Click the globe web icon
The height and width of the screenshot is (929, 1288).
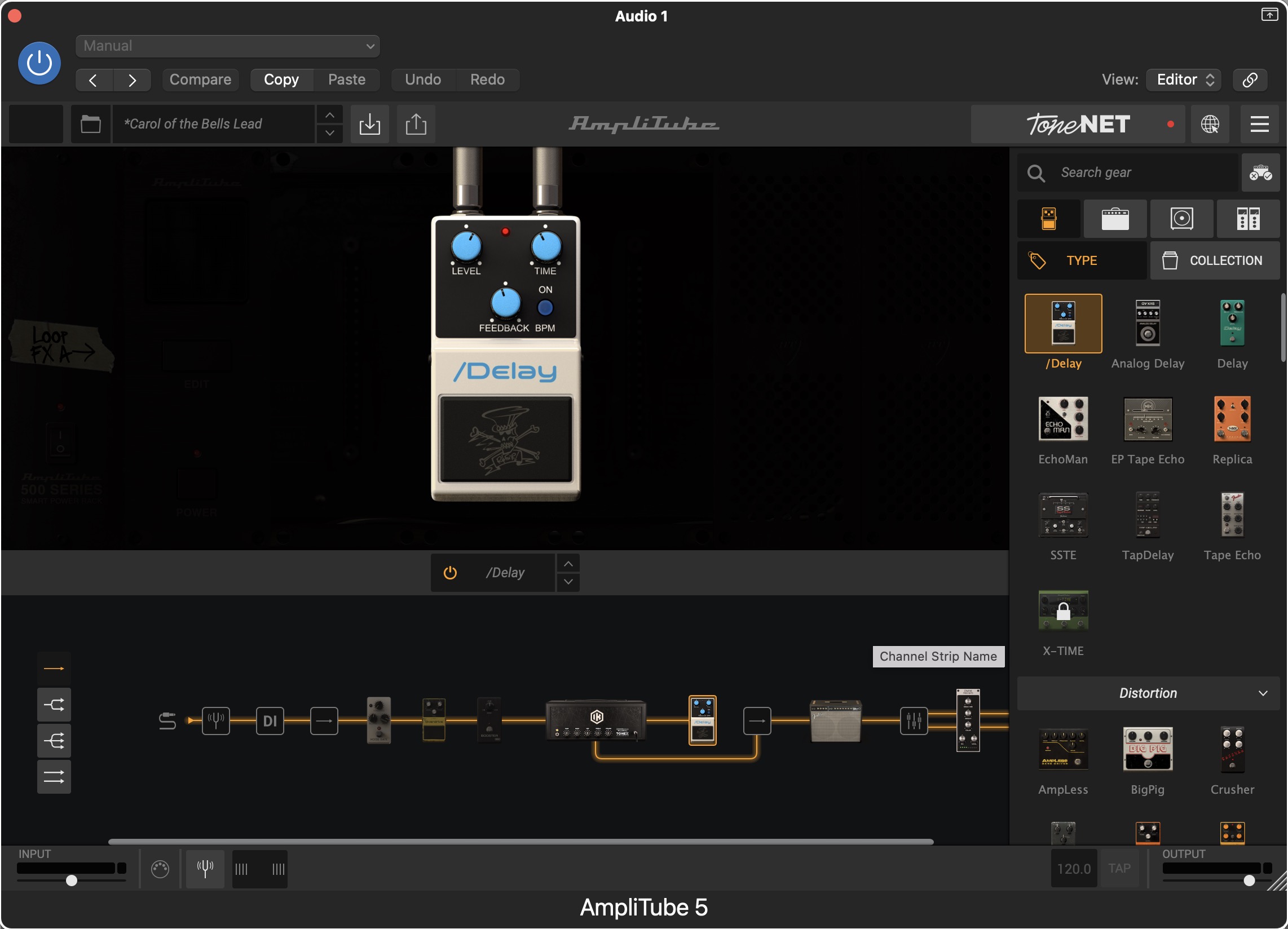[x=1210, y=124]
